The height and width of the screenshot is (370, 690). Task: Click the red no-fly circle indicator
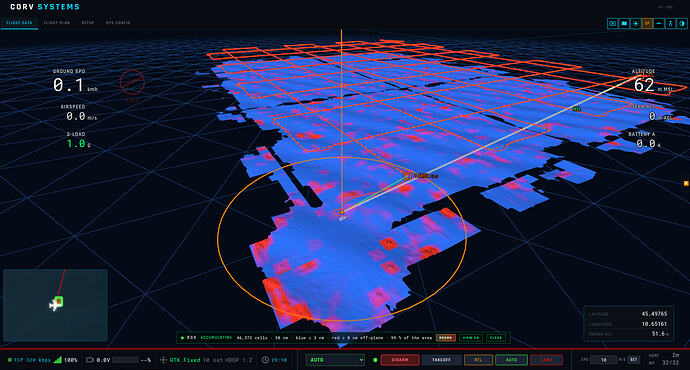[132, 82]
